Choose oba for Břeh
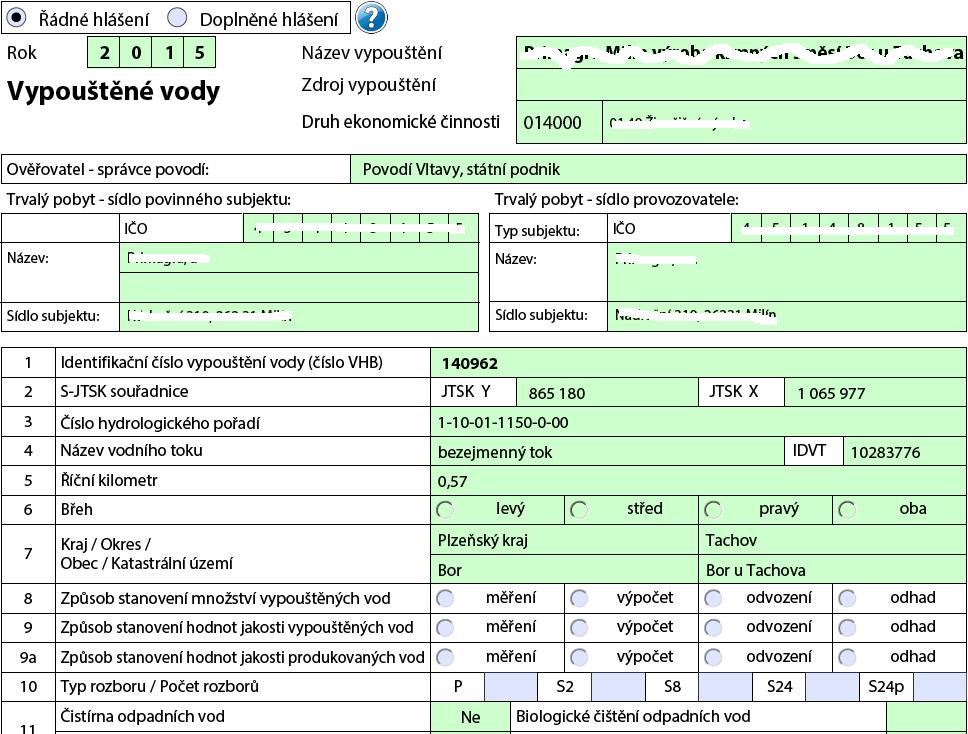 point(847,509)
